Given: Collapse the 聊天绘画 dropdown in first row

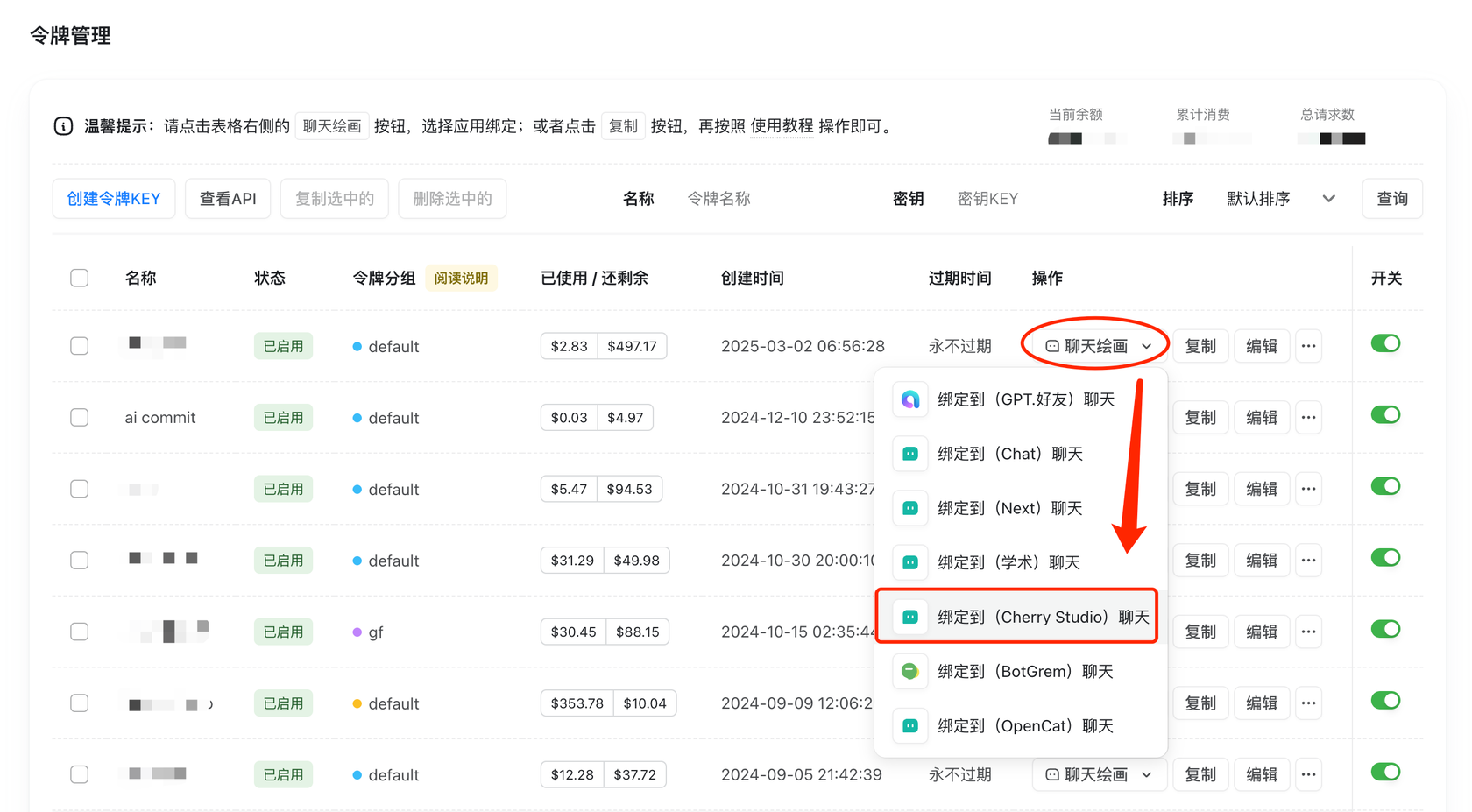Looking at the screenshot, I should point(1099,346).
